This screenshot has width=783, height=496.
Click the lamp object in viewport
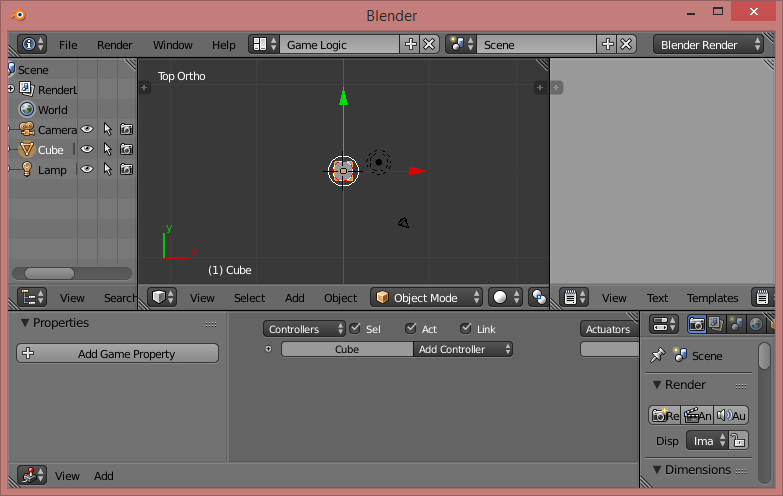click(x=379, y=162)
